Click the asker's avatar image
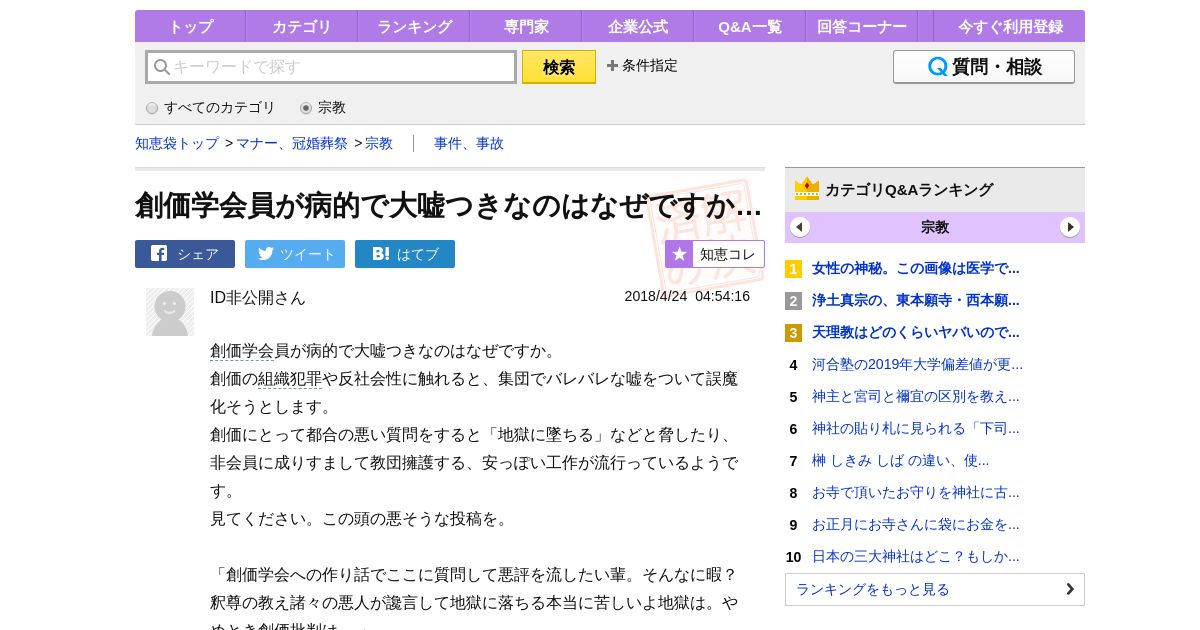 click(170, 312)
